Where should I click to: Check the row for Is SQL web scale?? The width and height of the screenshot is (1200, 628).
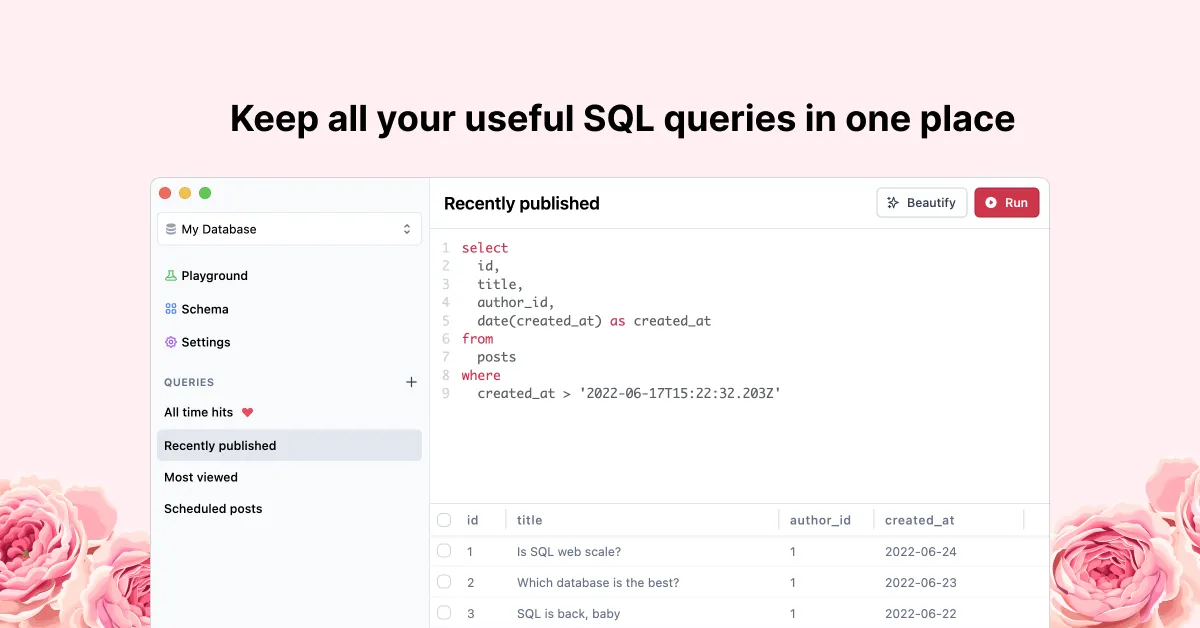(x=444, y=551)
